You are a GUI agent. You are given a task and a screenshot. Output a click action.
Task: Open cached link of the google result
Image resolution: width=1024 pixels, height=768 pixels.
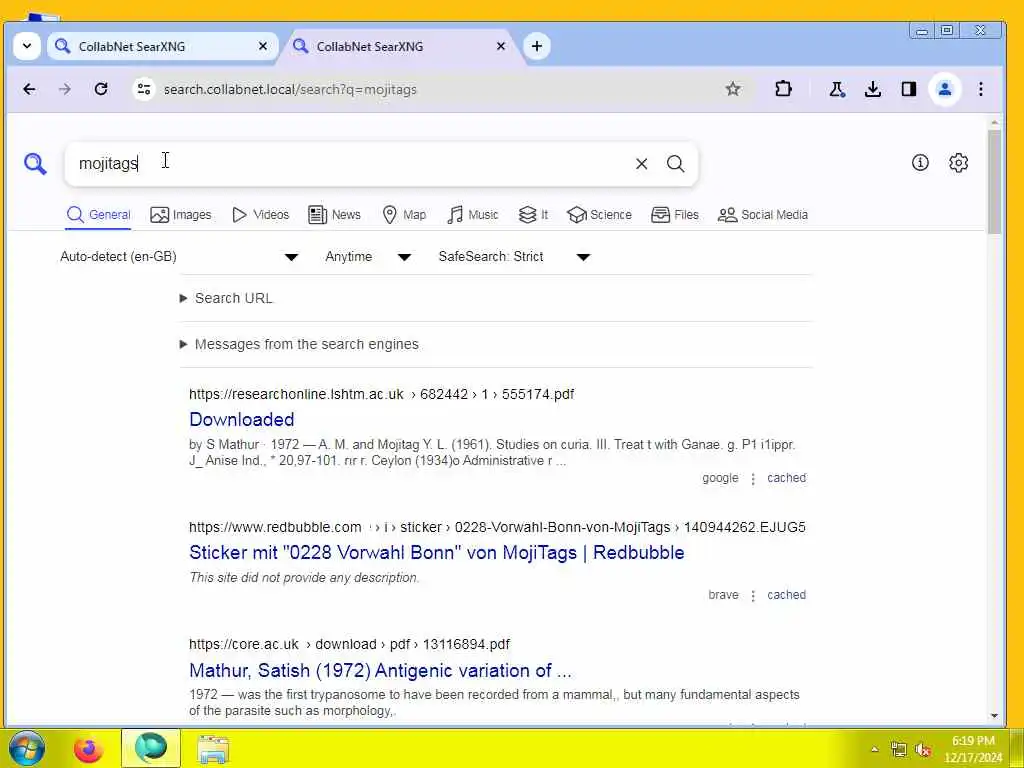(x=786, y=478)
